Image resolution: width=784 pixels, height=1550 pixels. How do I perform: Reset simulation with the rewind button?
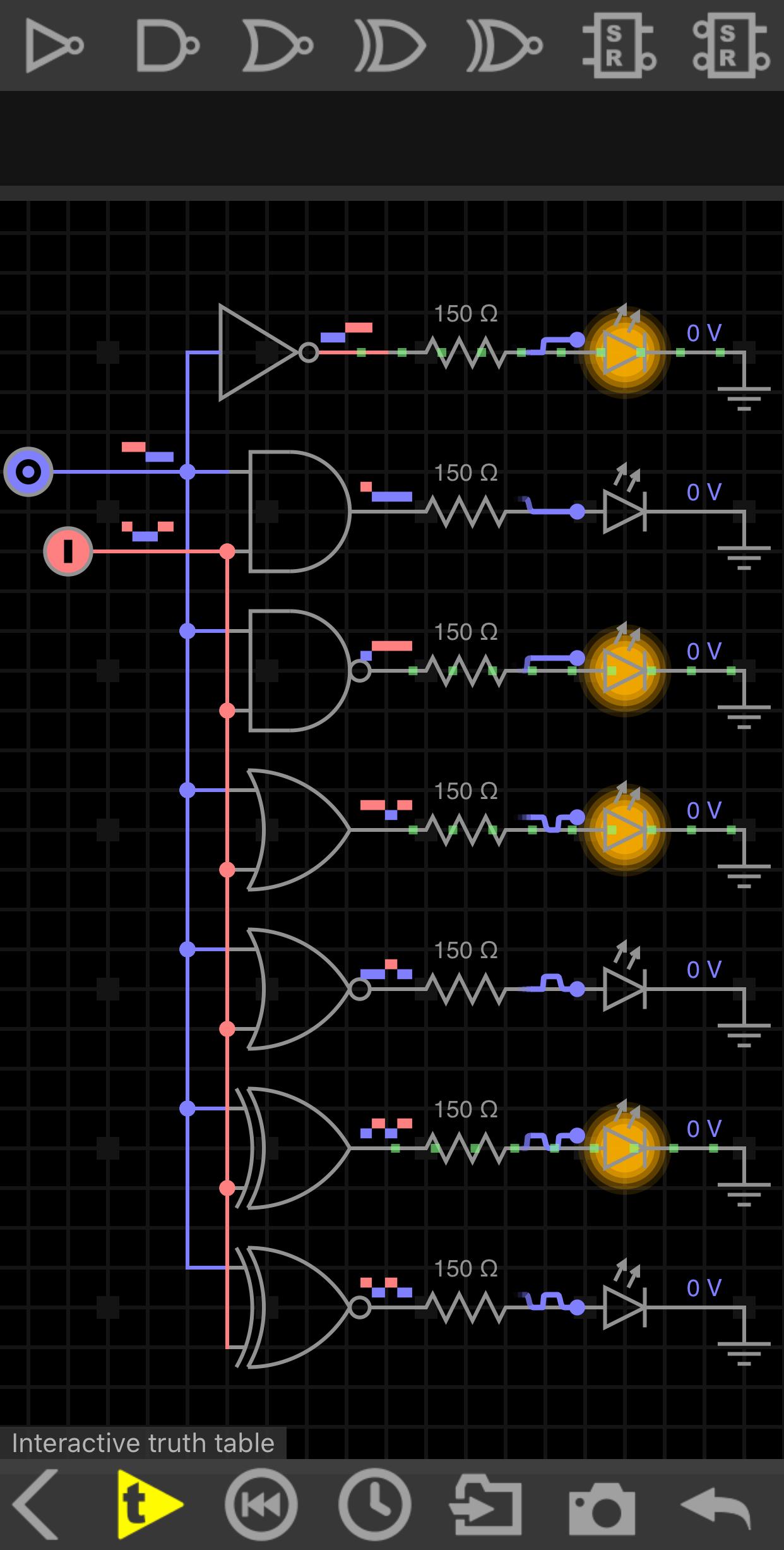261,1505
